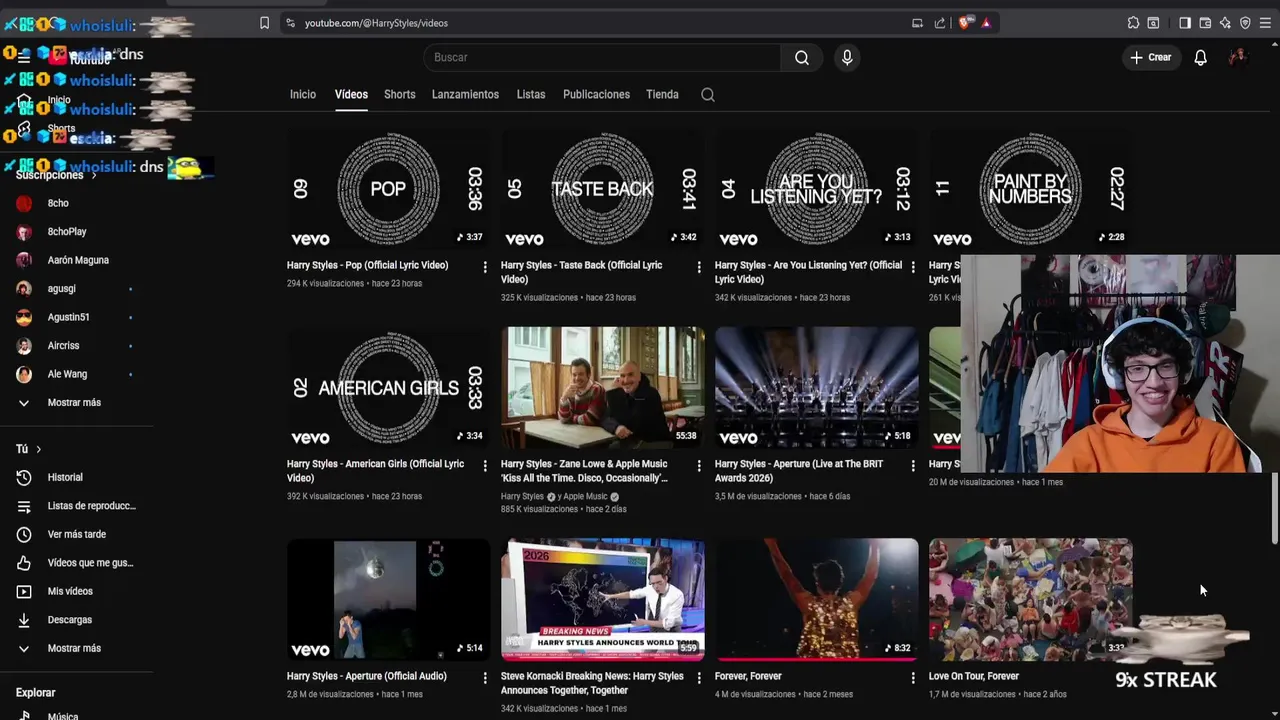
Task: Switch to the Inicio channel tab
Action: [x=303, y=95]
